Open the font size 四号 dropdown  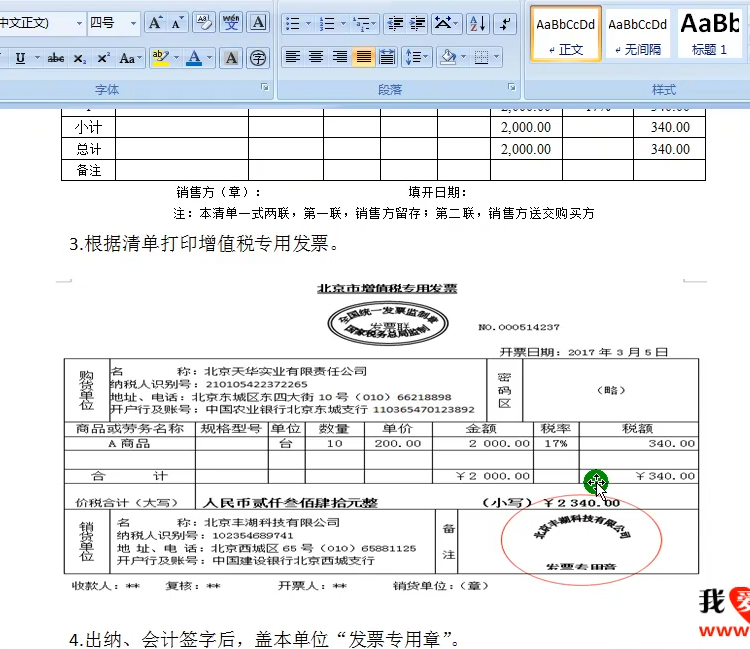pyautogui.click(x=133, y=23)
